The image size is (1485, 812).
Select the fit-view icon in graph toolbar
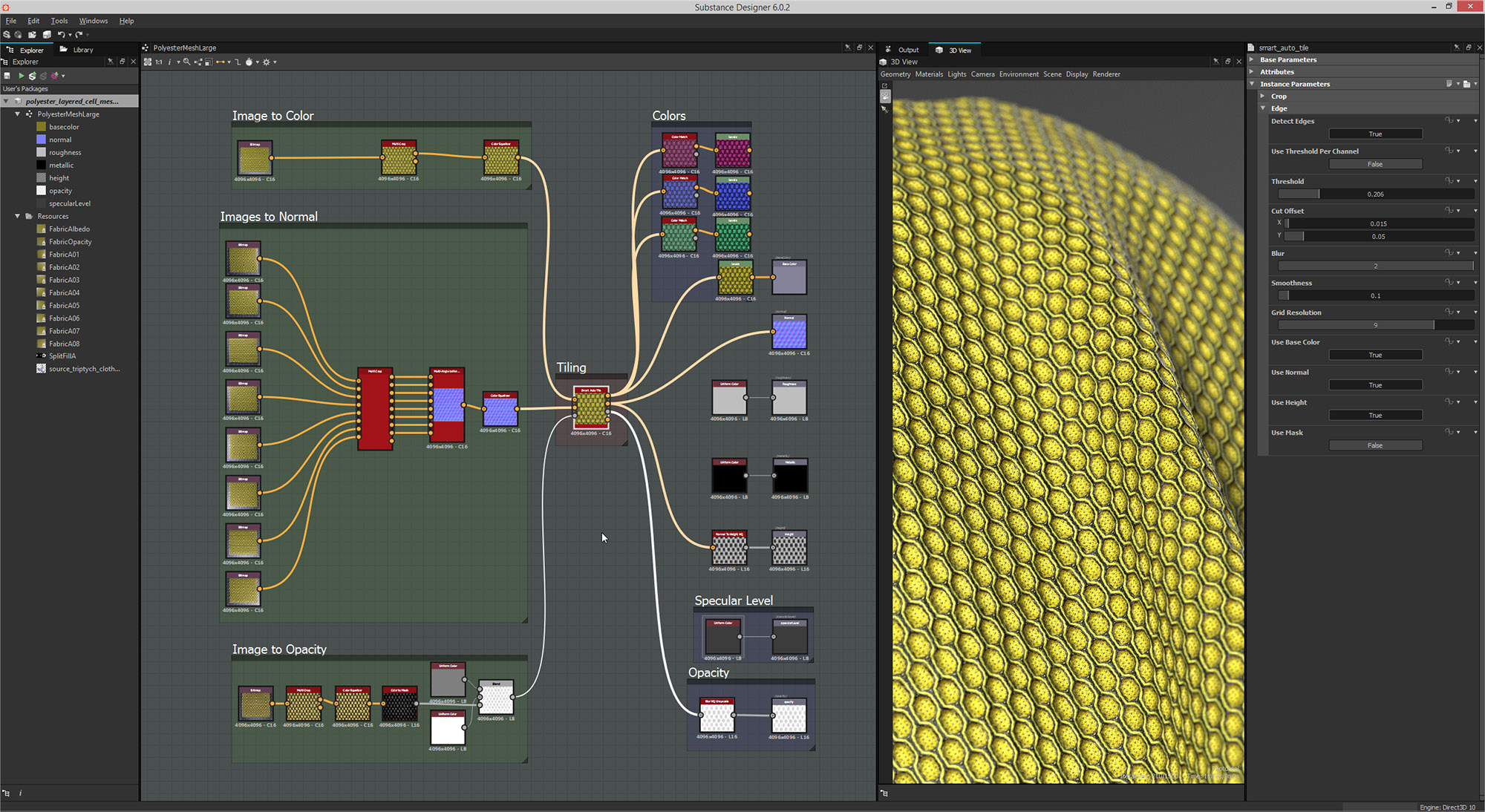pyautogui.click(x=148, y=62)
